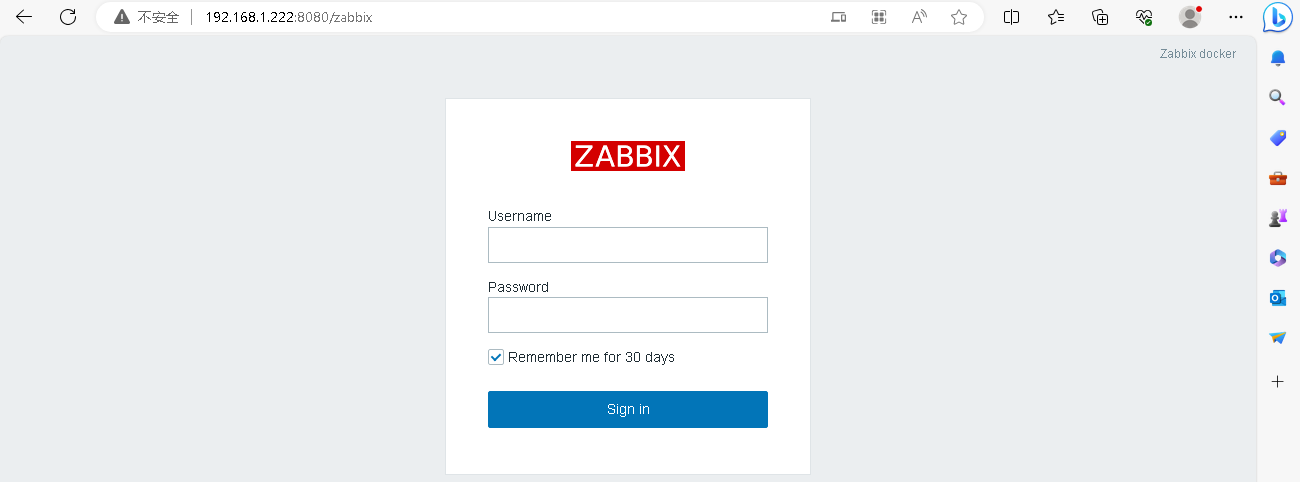Open sidebar notifications bell
Image resolution: width=1300 pixels, height=482 pixels.
(1277, 58)
